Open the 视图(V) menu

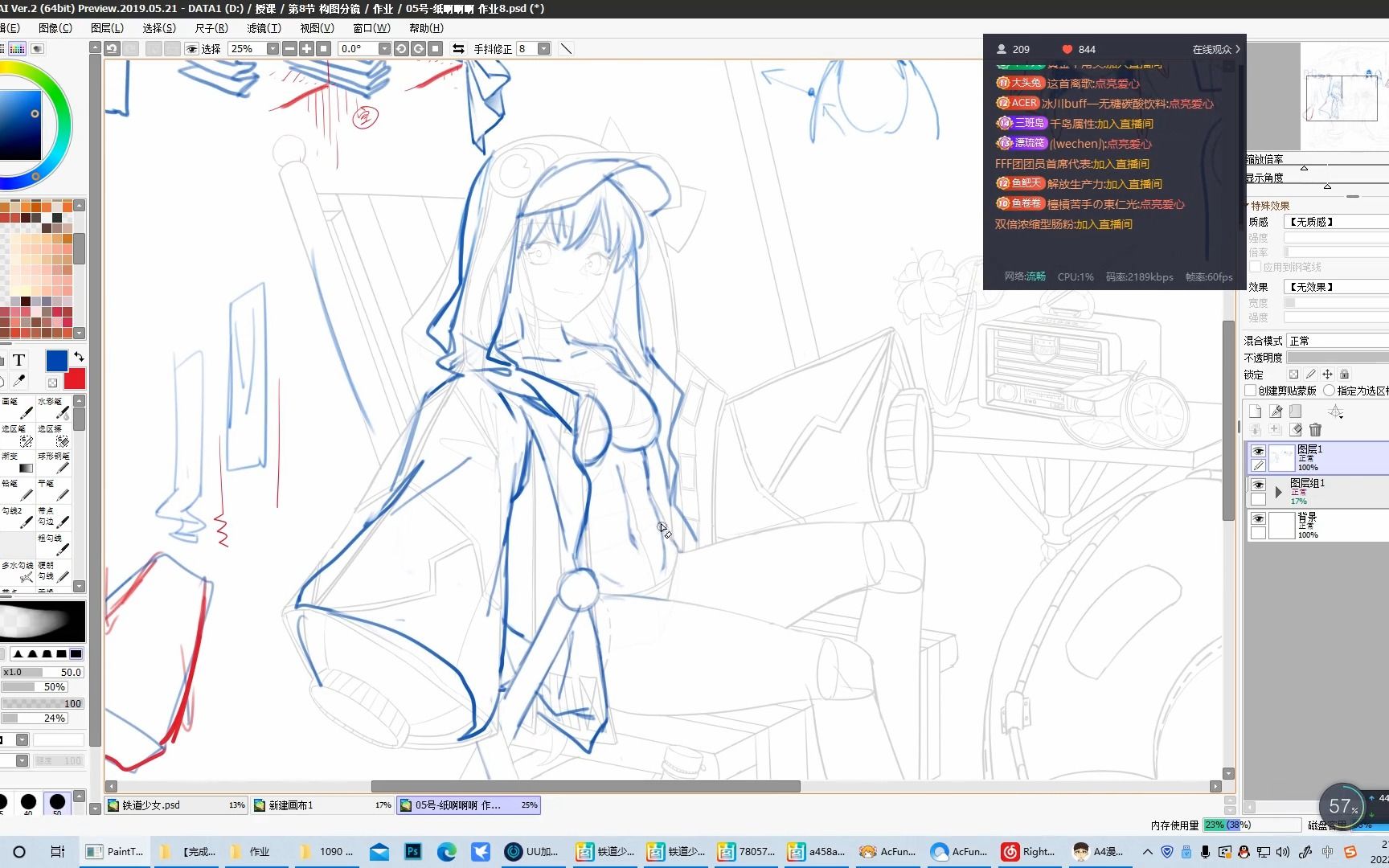pyautogui.click(x=317, y=28)
